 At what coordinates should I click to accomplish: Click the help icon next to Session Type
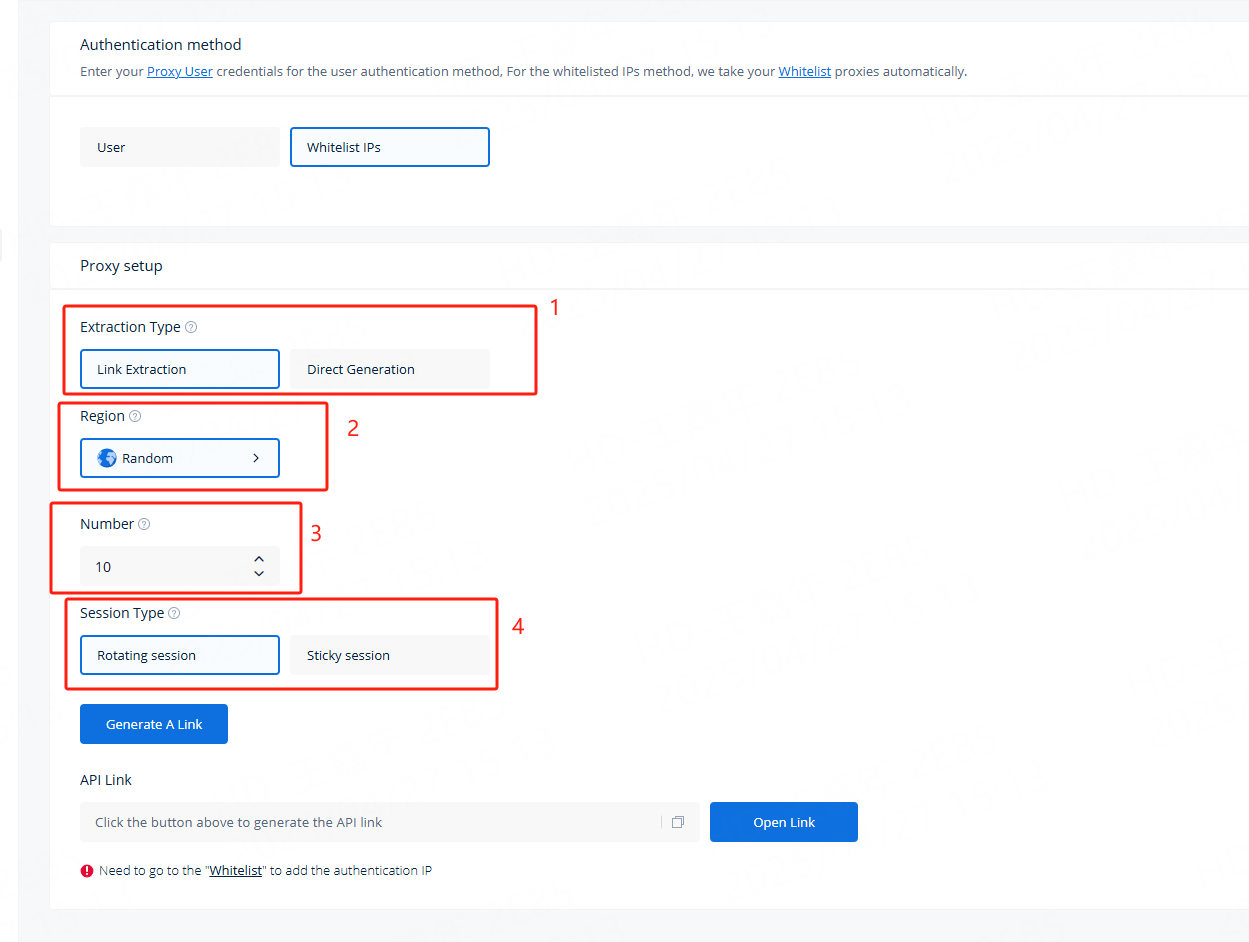(174, 613)
